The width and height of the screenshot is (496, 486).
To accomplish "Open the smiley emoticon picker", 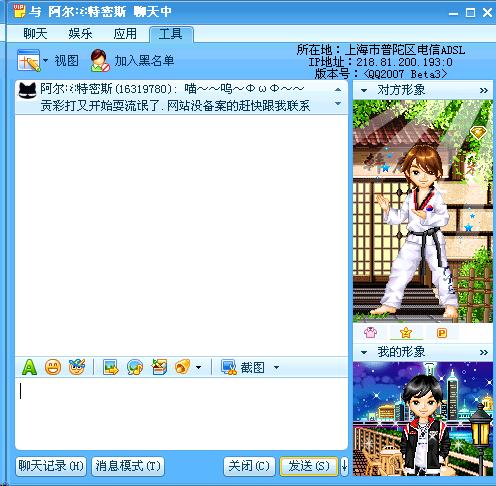I will click(53, 367).
